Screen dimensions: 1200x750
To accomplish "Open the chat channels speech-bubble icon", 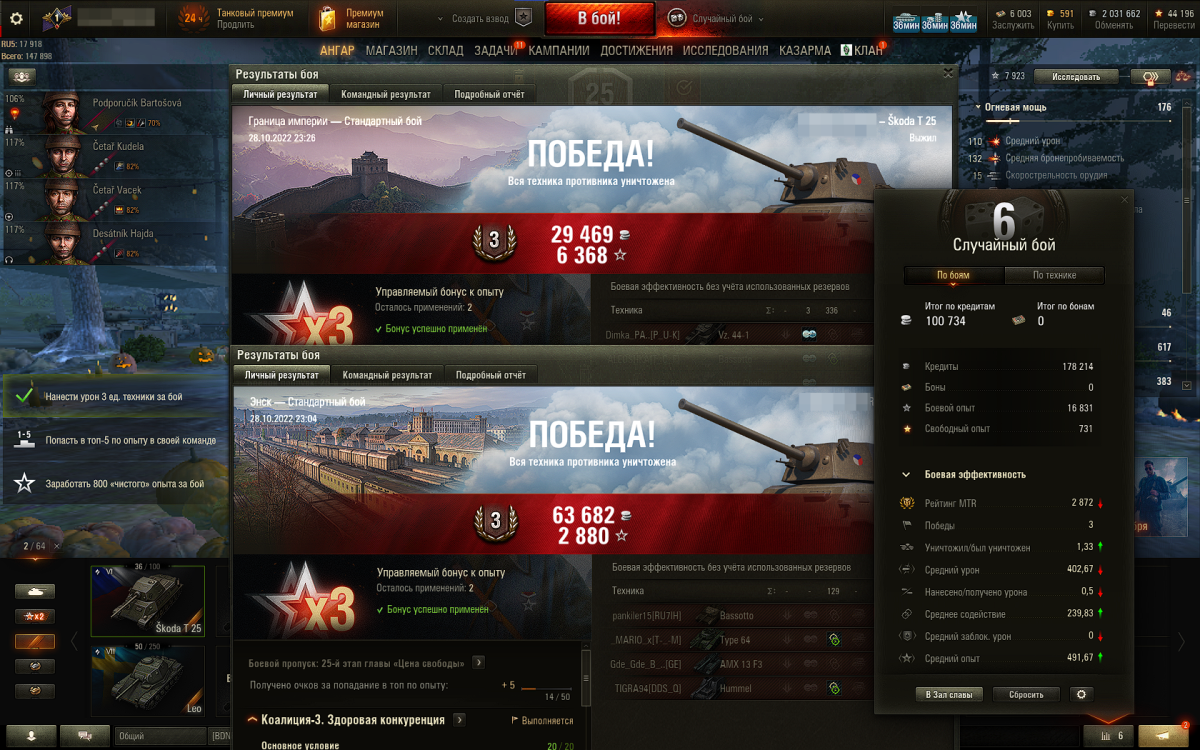I will tap(85, 736).
